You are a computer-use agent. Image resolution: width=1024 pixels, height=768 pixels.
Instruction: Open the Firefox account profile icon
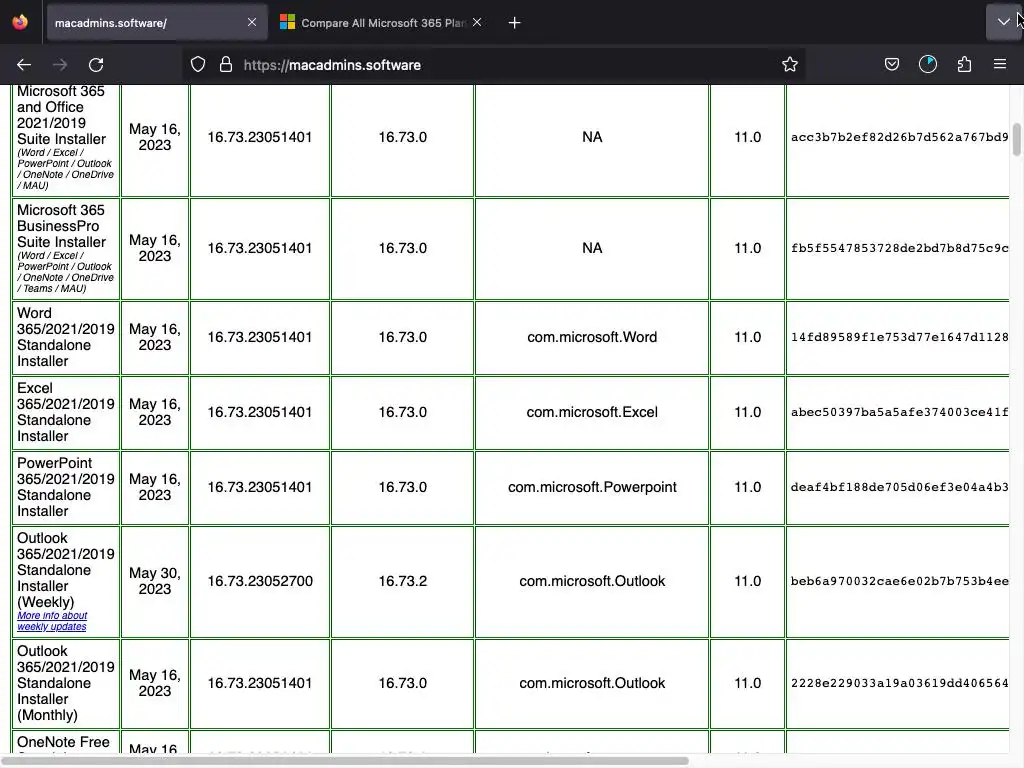click(928, 64)
